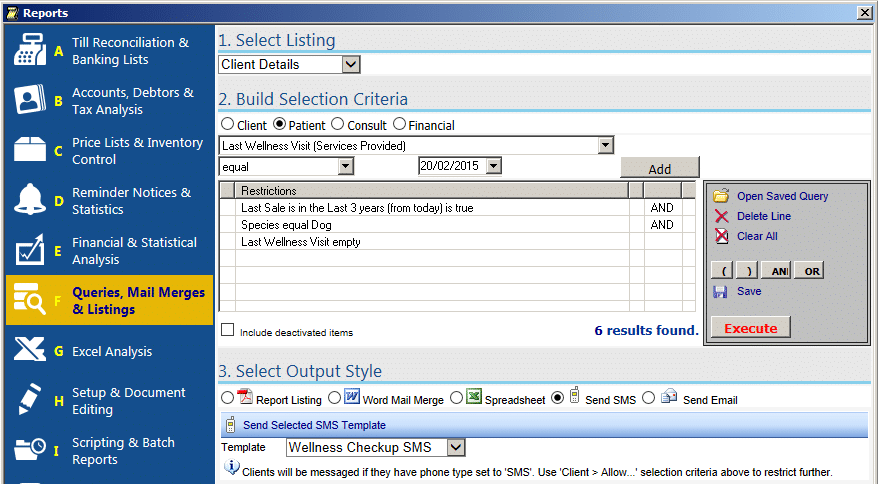This screenshot has width=878, height=484.
Task: Click the PDF icon next to Report Listing
Action: [245, 397]
